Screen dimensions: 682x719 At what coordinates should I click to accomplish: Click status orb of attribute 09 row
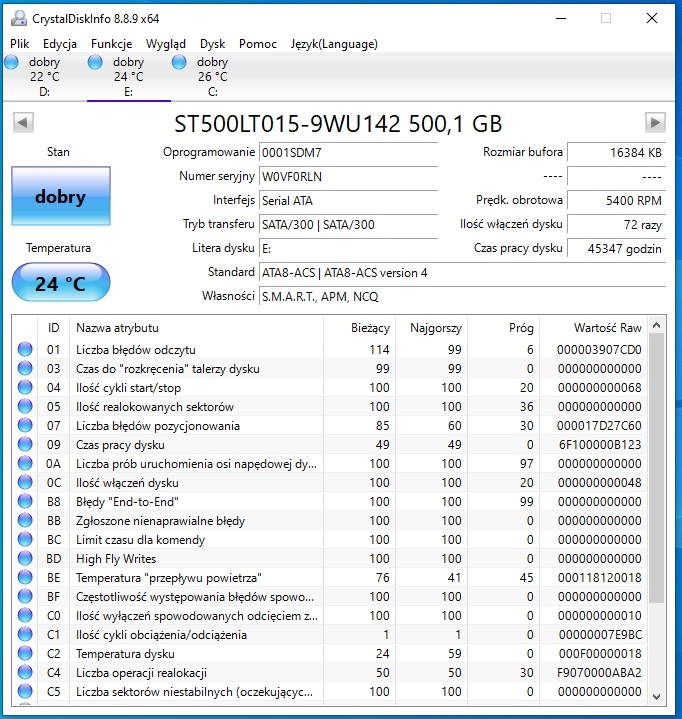(x=25, y=444)
